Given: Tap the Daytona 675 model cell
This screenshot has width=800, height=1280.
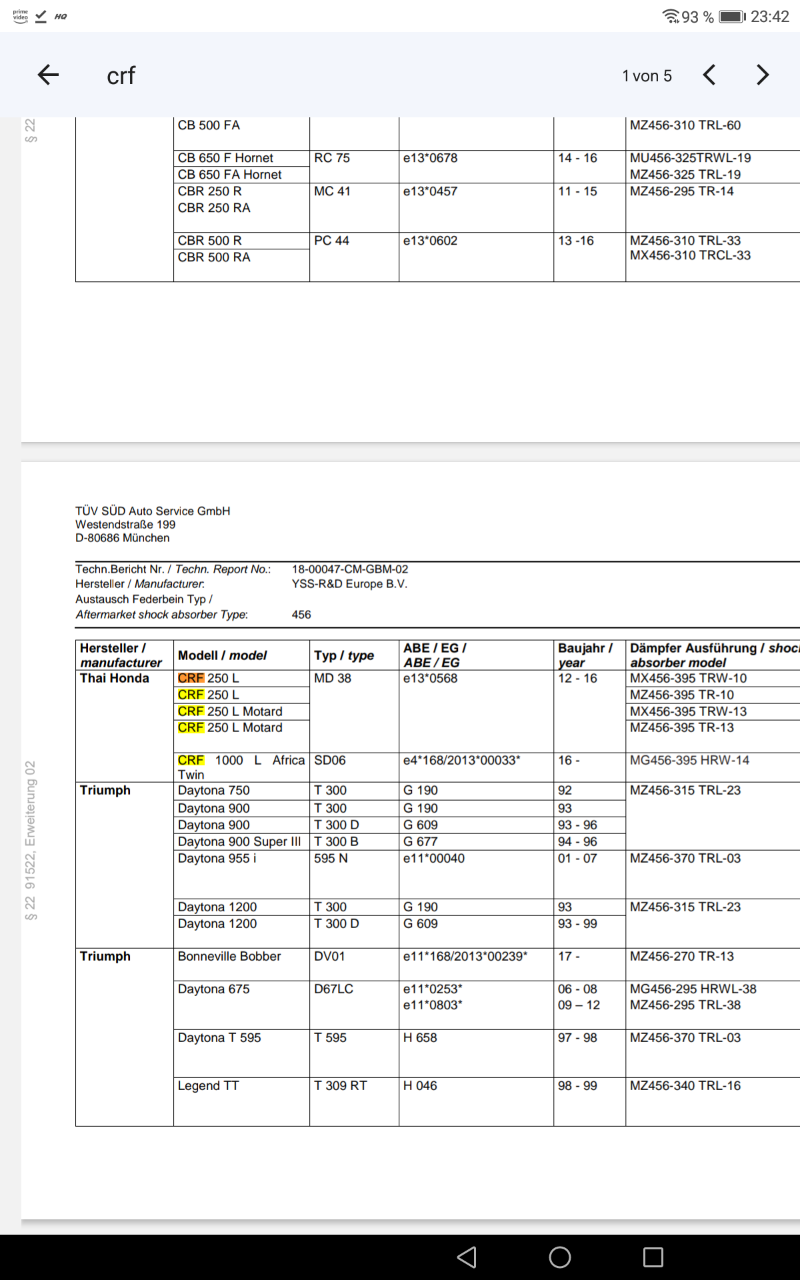Looking at the screenshot, I should click(214, 989).
